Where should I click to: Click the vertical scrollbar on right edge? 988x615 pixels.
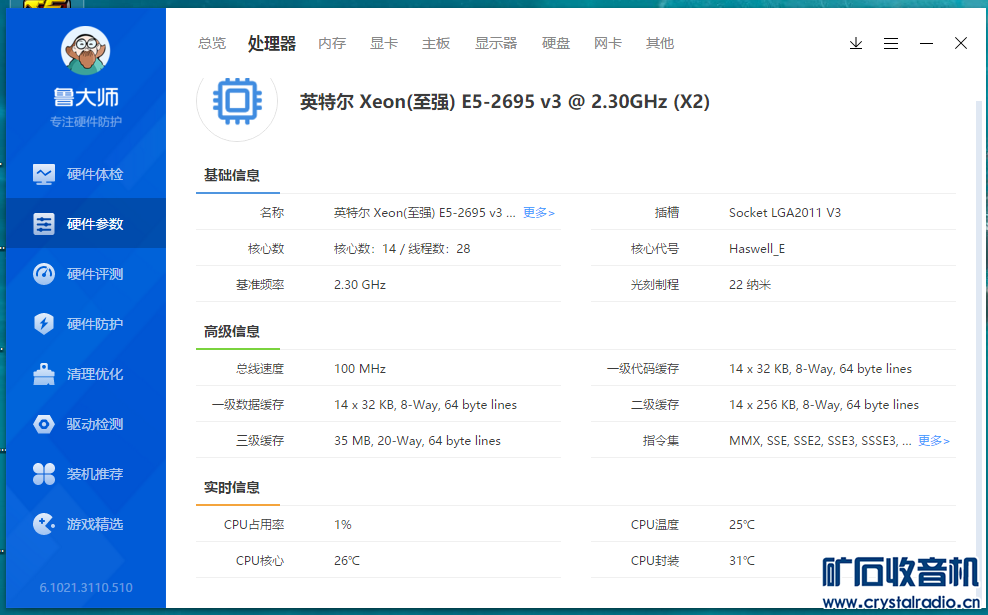pyautogui.click(x=977, y=300)
